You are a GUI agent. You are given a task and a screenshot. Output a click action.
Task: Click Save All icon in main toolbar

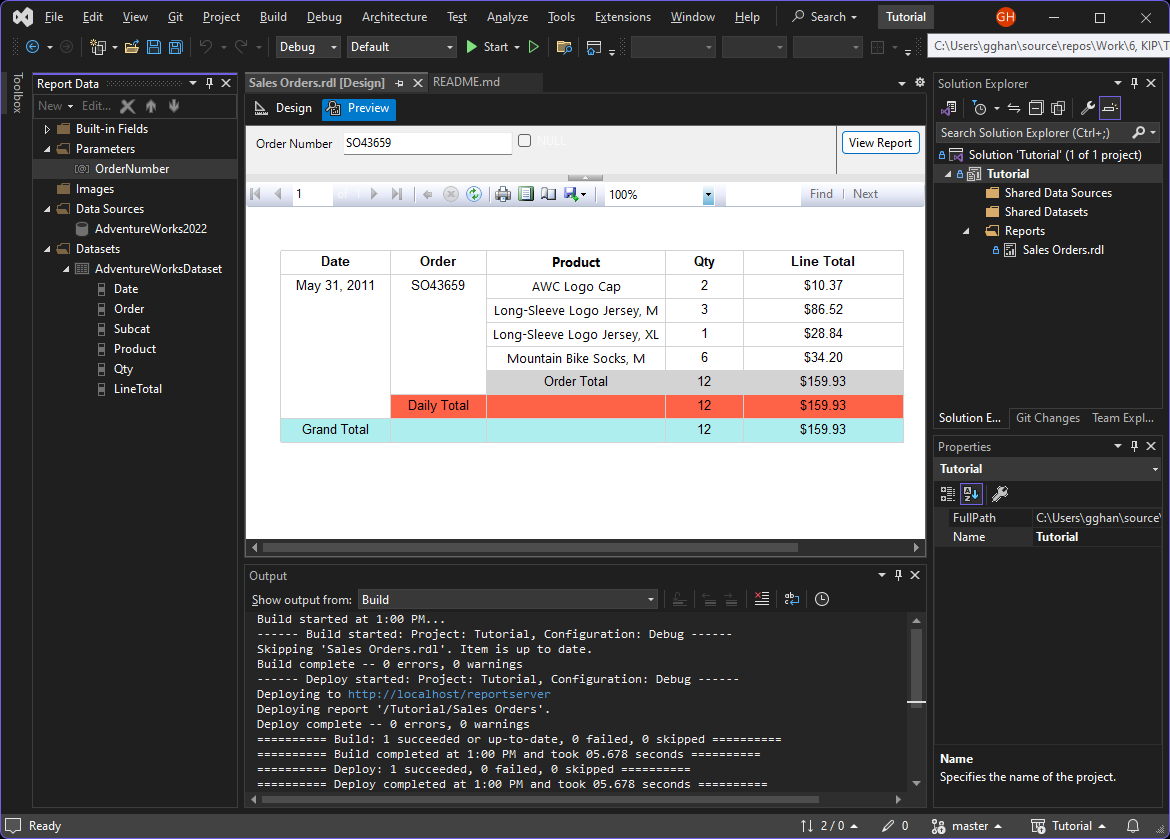click(176, 47)
